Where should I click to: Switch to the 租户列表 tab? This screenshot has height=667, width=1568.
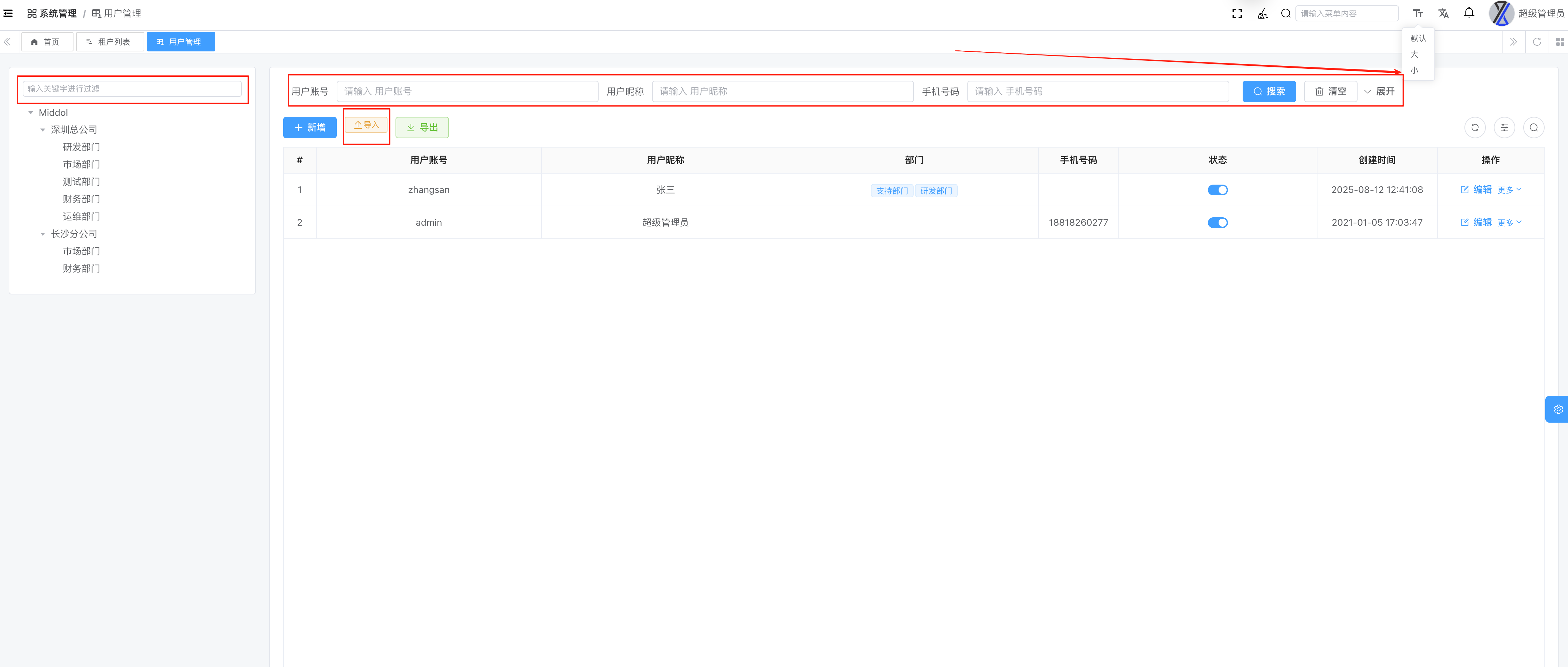[110, 42]
